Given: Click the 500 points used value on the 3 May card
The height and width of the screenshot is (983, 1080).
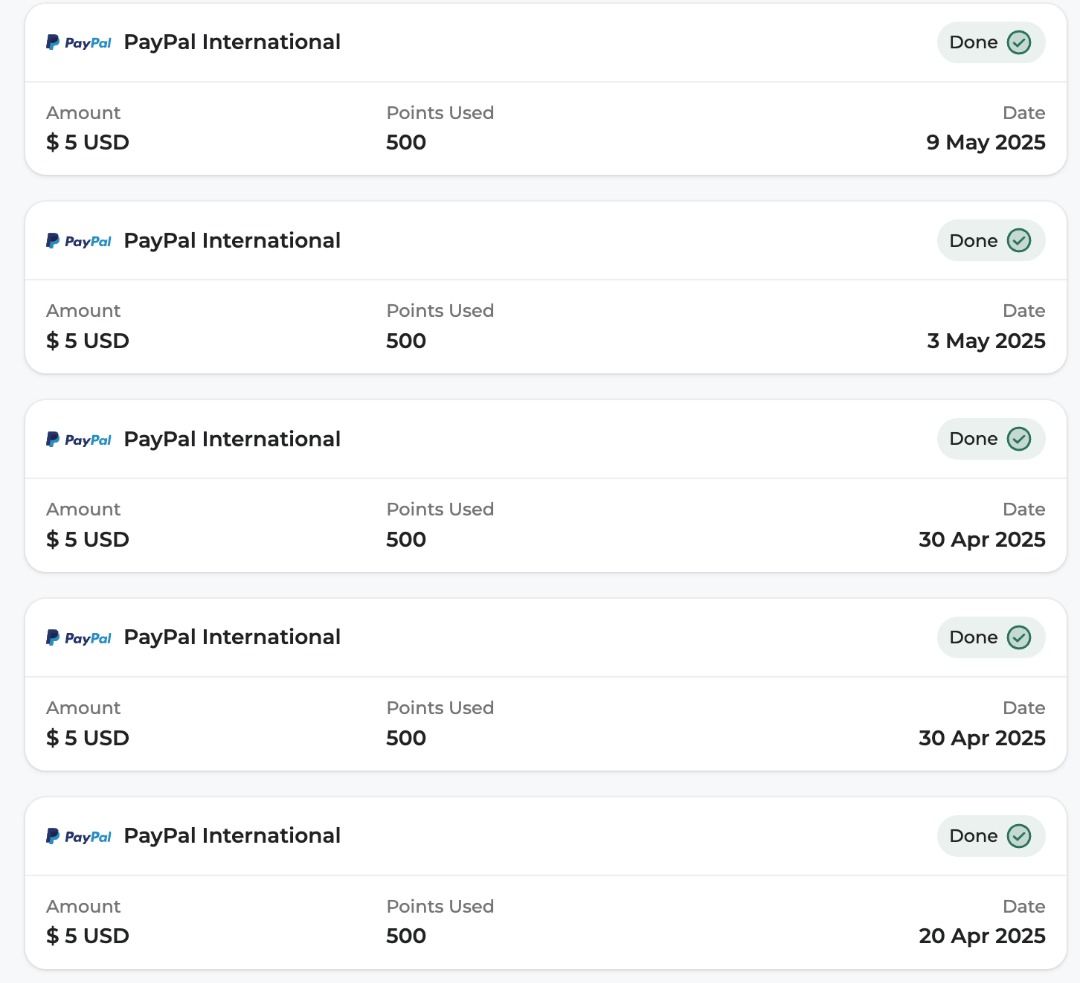Looking at the screenshot, I should coord(406,341).
